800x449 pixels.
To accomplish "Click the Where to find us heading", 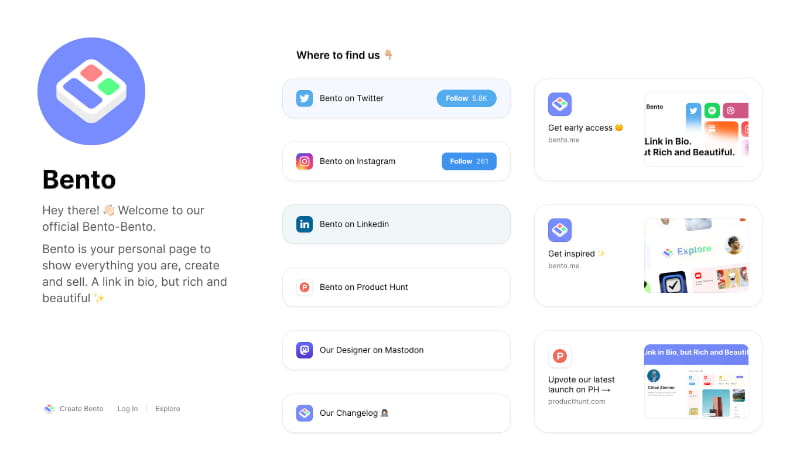I will click(x=344, y=55).
